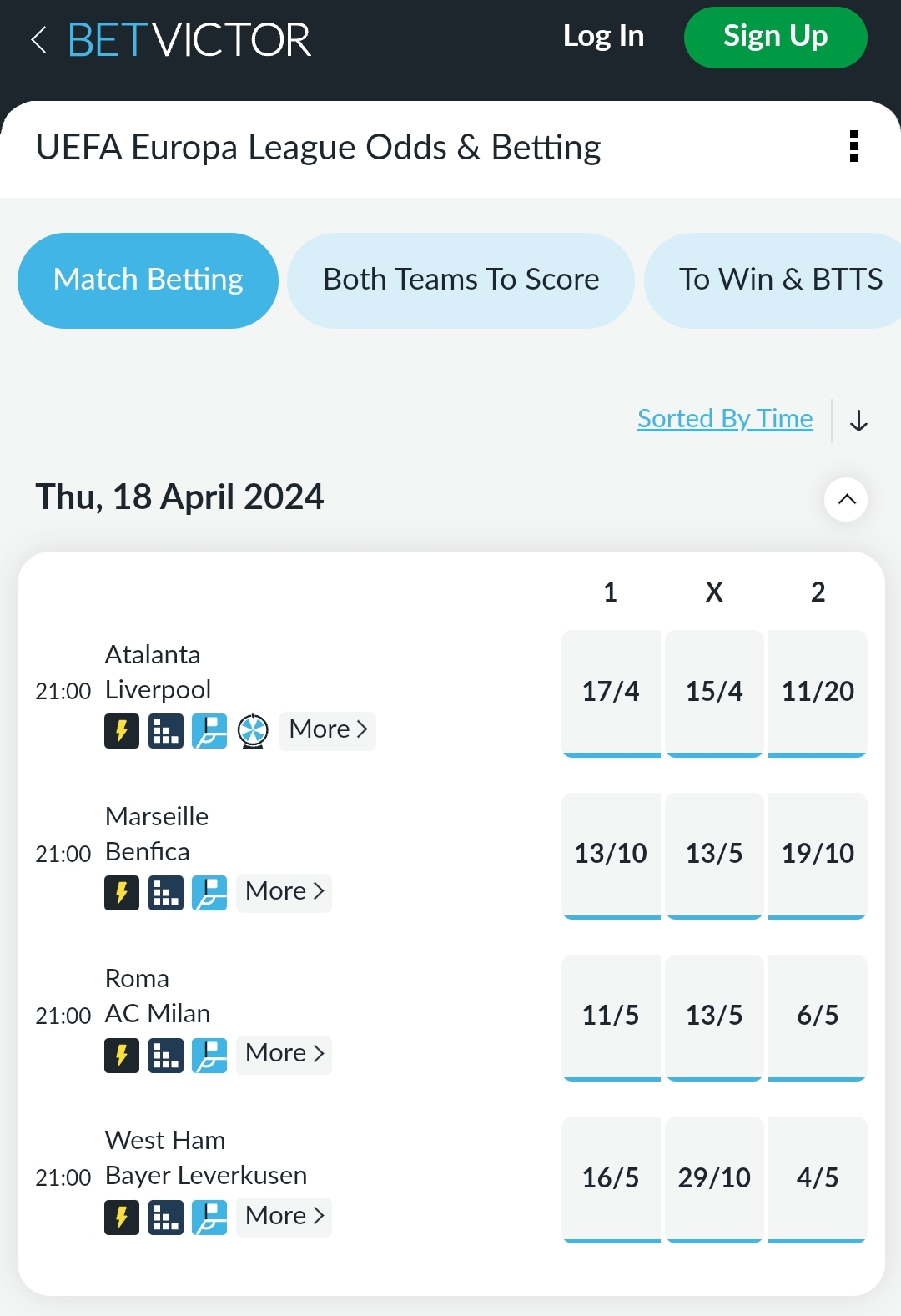Select the lightning fast-markets icon for Atalanta vs Liverpool
The height and width of the screenshot is (1316, 901).
point(122,729)
